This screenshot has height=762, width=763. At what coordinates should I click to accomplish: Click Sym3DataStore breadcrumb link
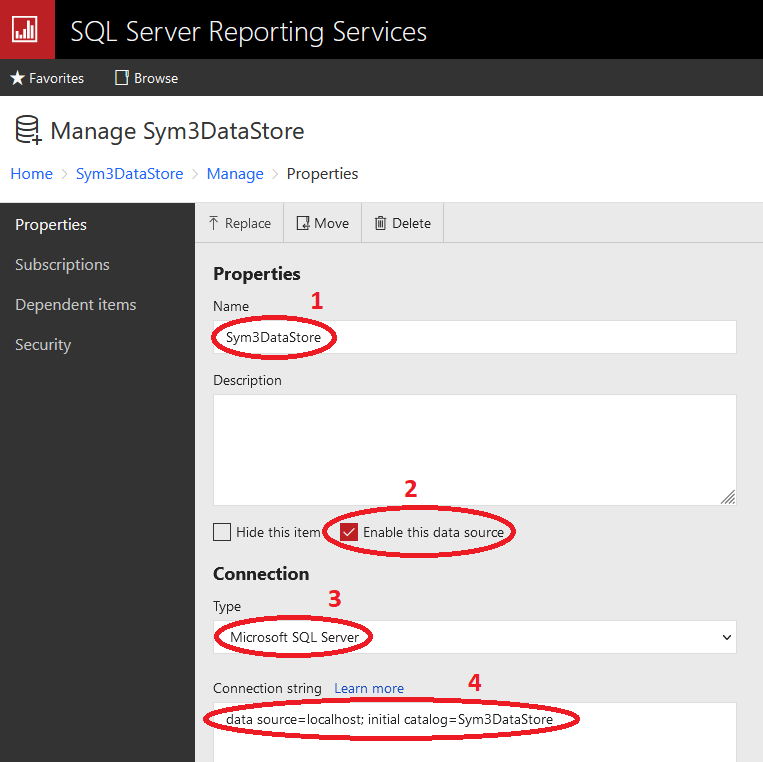tap(129, 174)
